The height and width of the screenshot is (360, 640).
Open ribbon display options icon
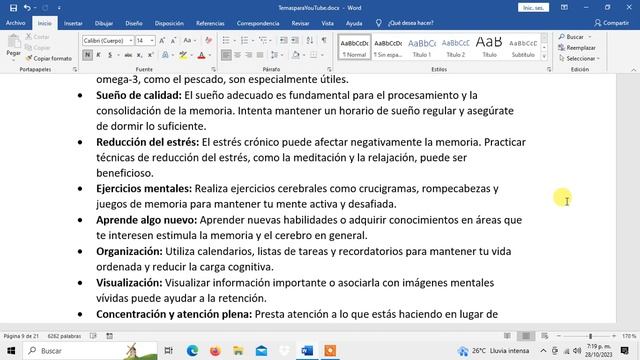(x=564, y=7)
